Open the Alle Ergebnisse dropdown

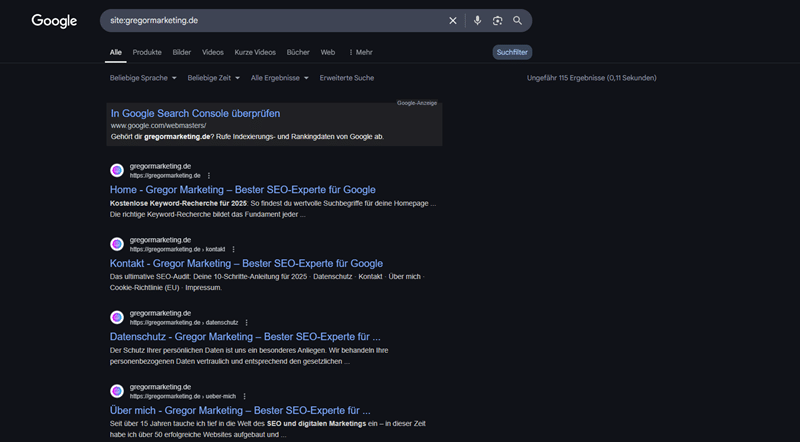tap(280, 78)
